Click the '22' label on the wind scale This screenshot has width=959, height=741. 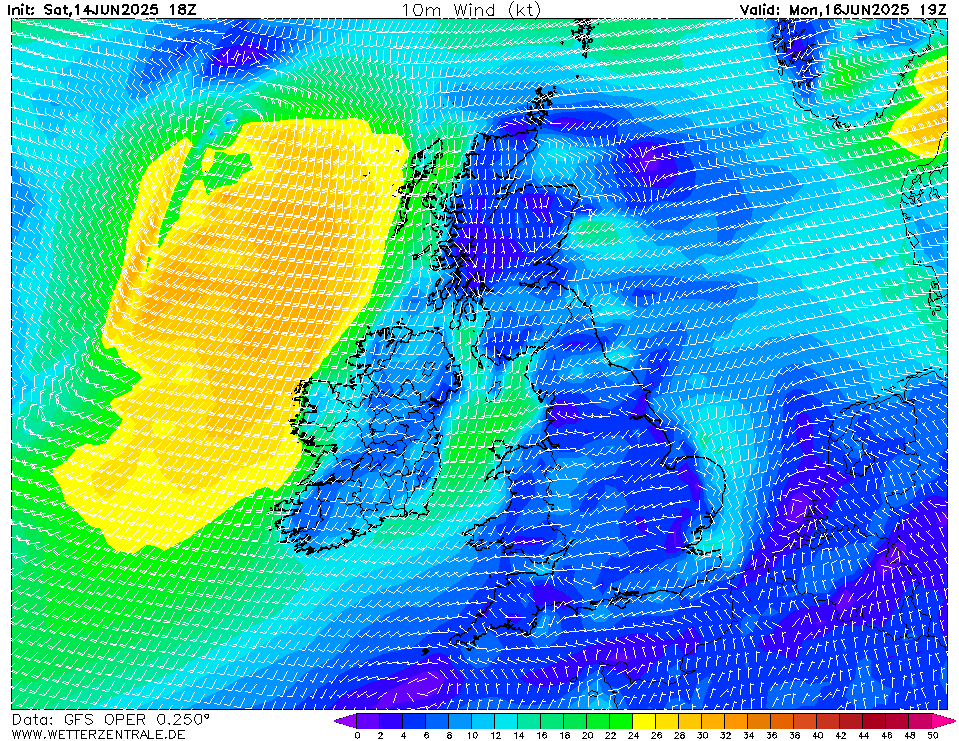[x=610, y=735]
